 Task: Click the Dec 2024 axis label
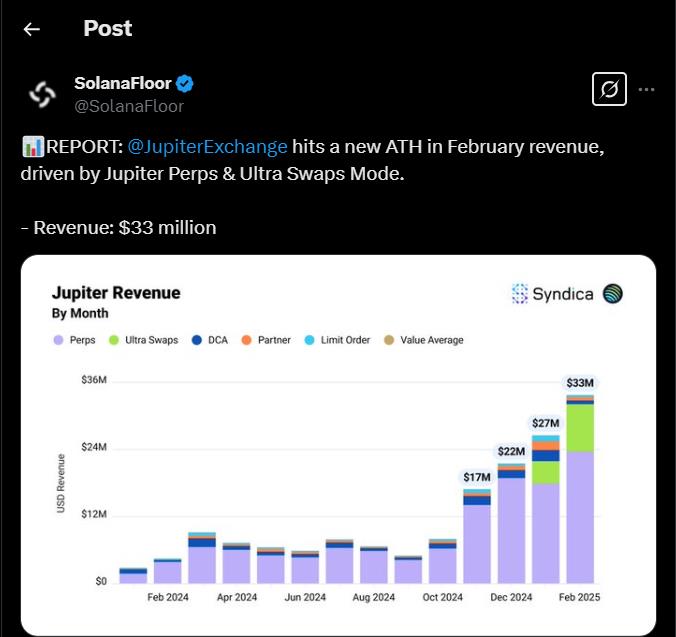511,597
